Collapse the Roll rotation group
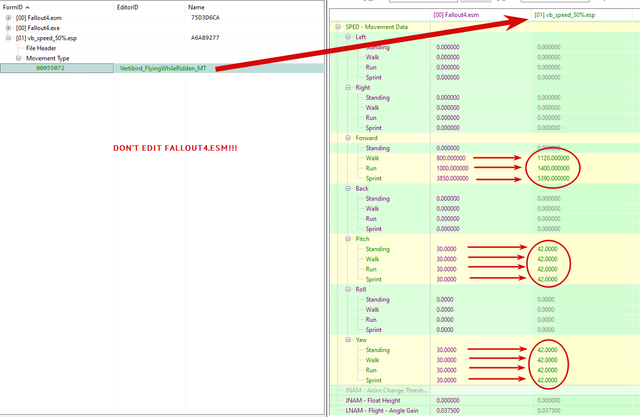Viewport: 640px width, 417px height. pos(348,289)
